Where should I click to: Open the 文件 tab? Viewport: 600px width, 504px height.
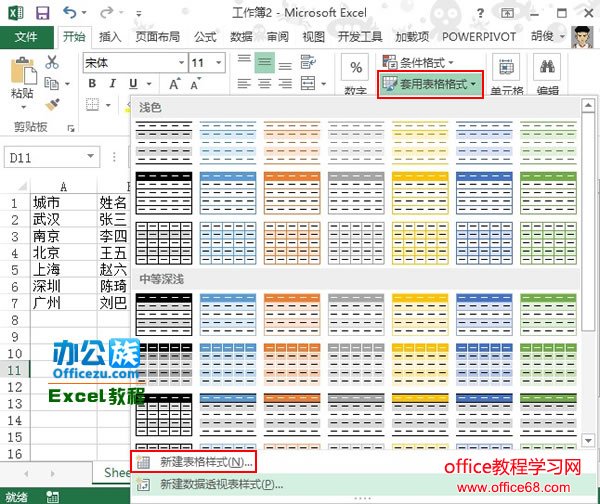[26, 37]
